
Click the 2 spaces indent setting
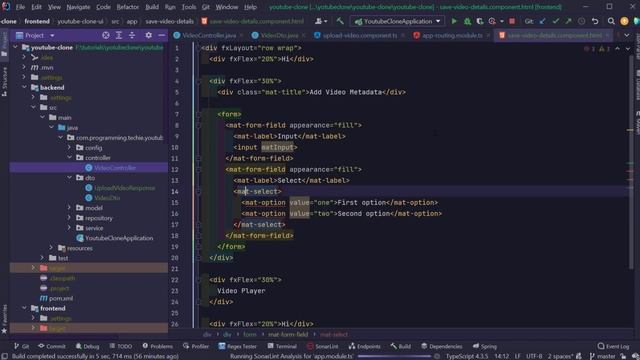pos(560,356)
